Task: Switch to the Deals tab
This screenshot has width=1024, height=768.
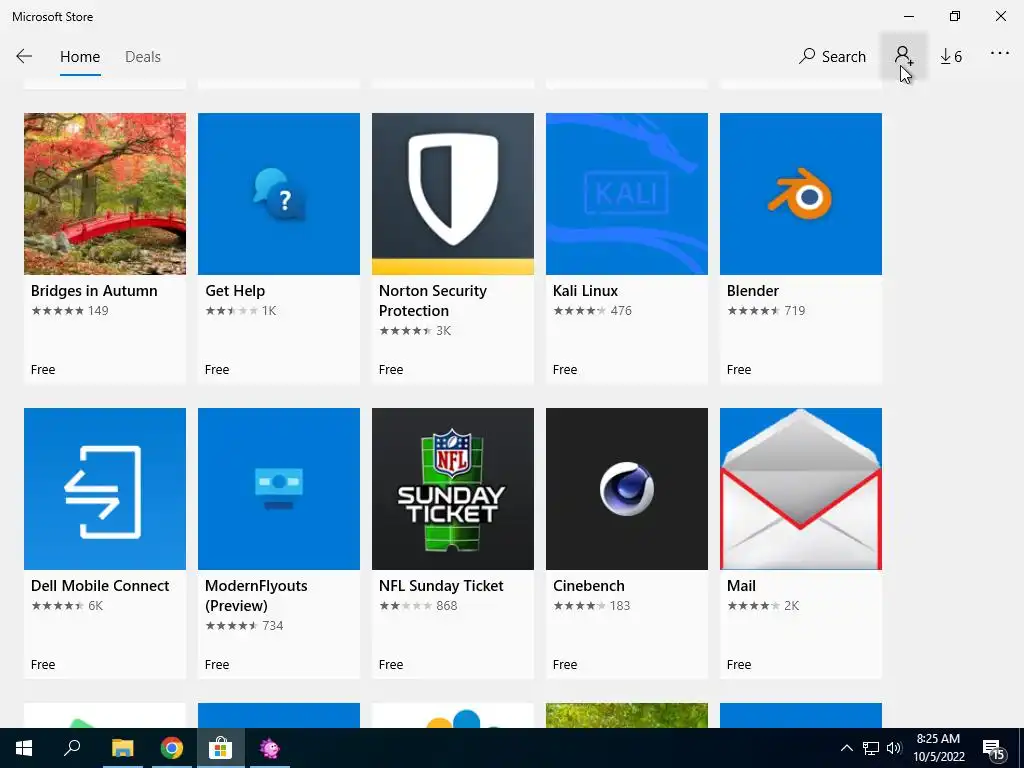Action: pos(142,57)
